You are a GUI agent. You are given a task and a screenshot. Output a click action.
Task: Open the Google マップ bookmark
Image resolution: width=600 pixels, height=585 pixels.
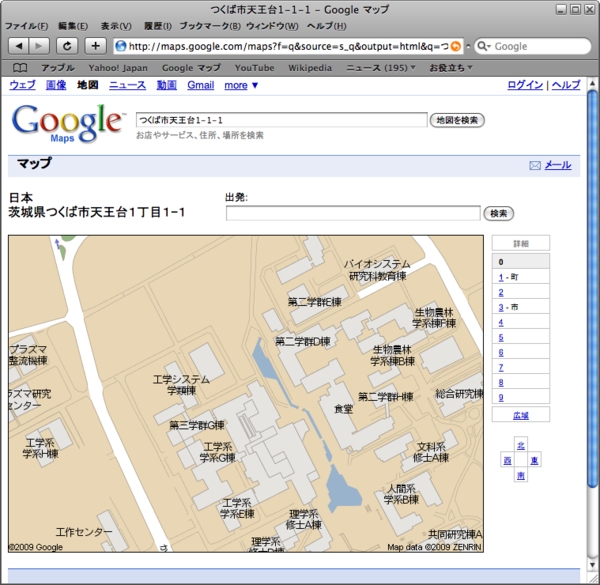click(x=191, y=68)
